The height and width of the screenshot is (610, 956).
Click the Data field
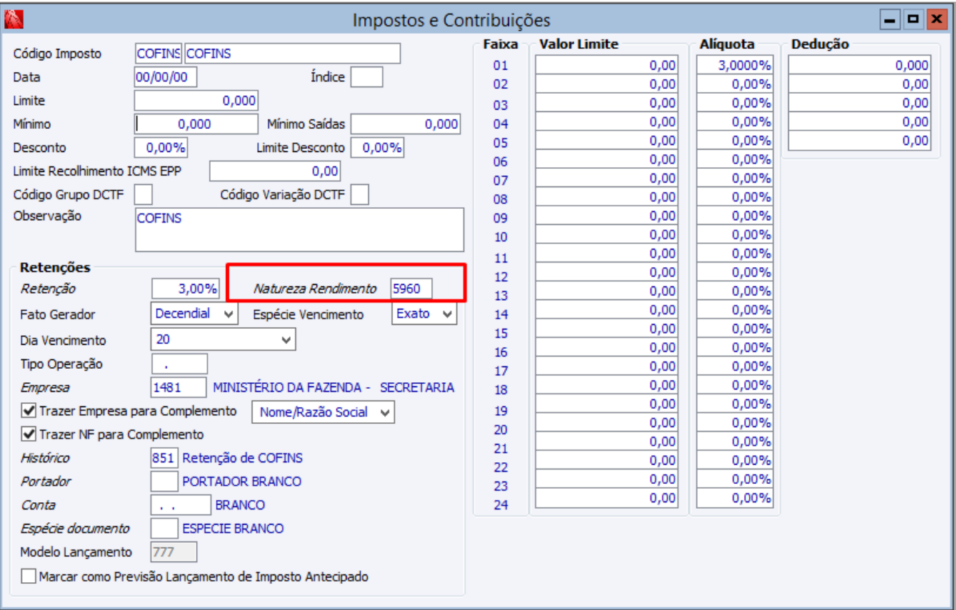166,77
